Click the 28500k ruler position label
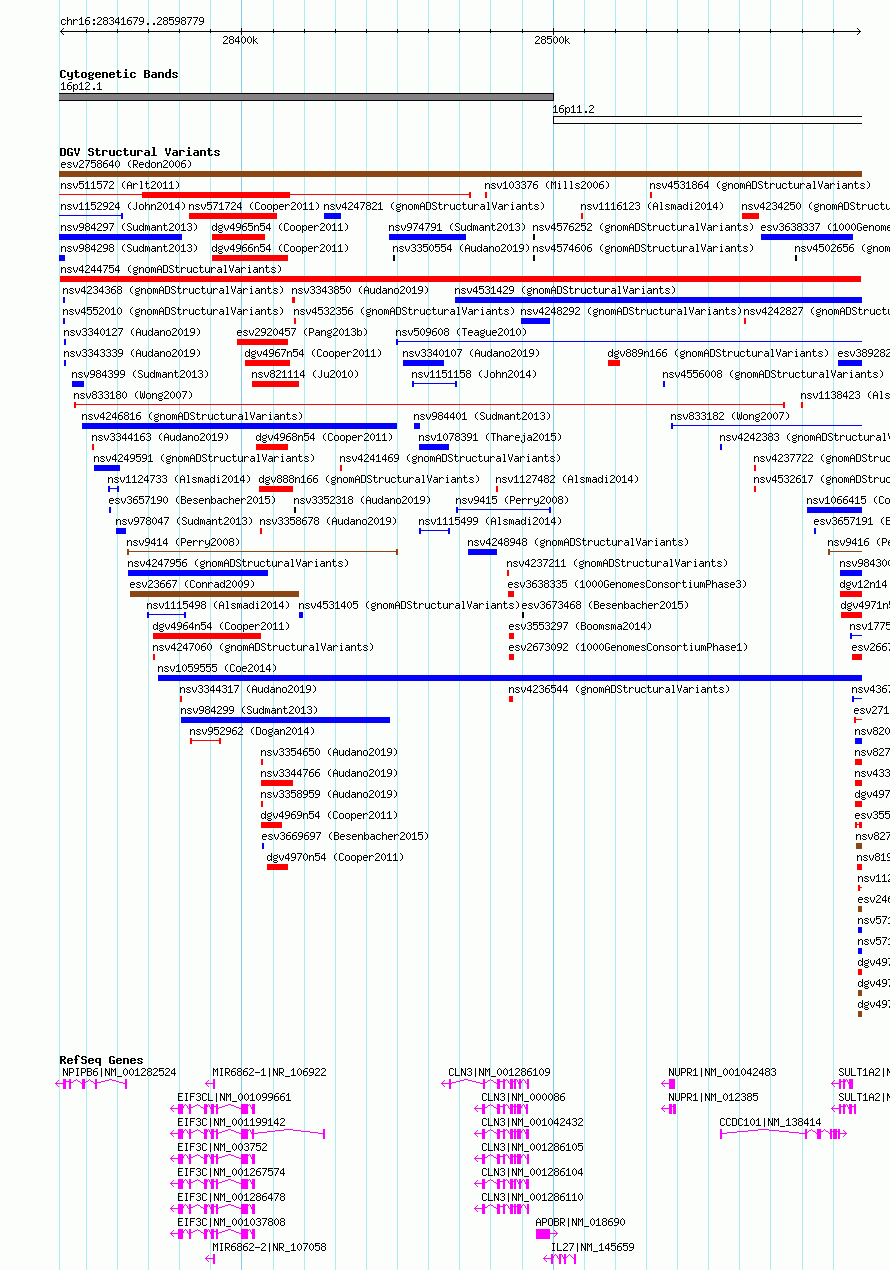The height and width of the screenshot is (1270, 890). 552,41
